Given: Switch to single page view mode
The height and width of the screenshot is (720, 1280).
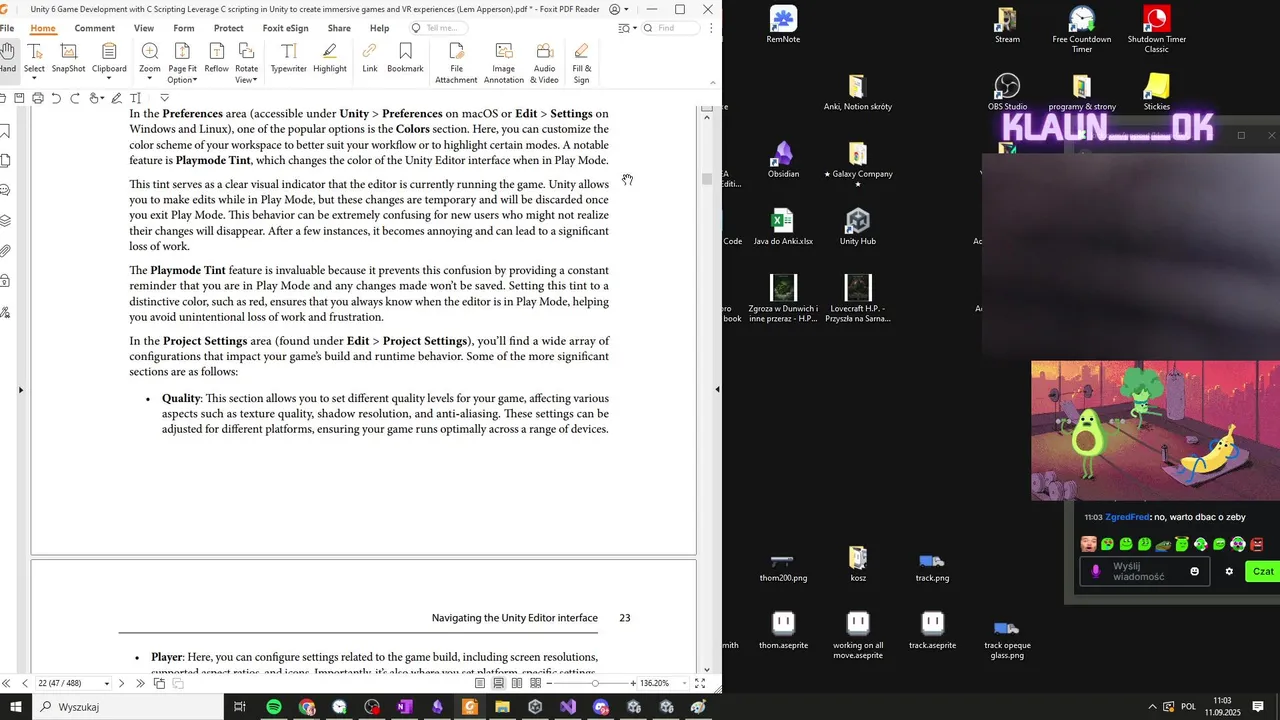Looking at the screenshot, I should click(480, 683).
